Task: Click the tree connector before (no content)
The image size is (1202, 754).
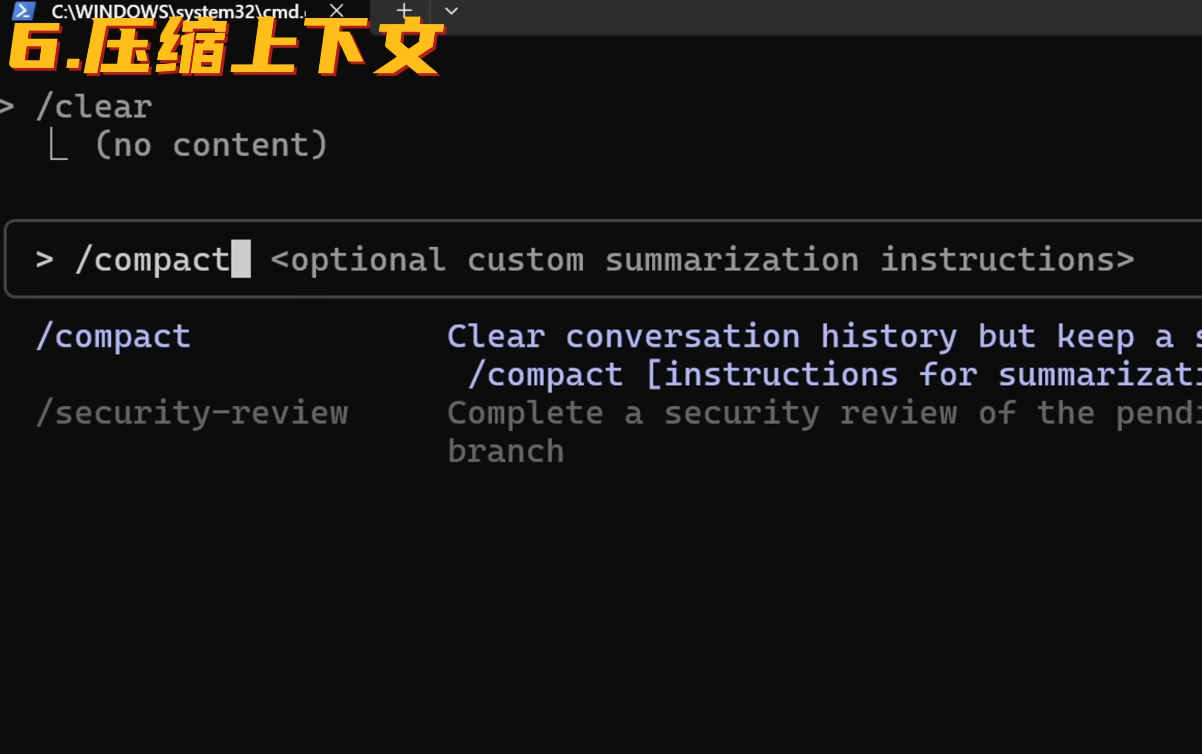Action: coord(59,146)
